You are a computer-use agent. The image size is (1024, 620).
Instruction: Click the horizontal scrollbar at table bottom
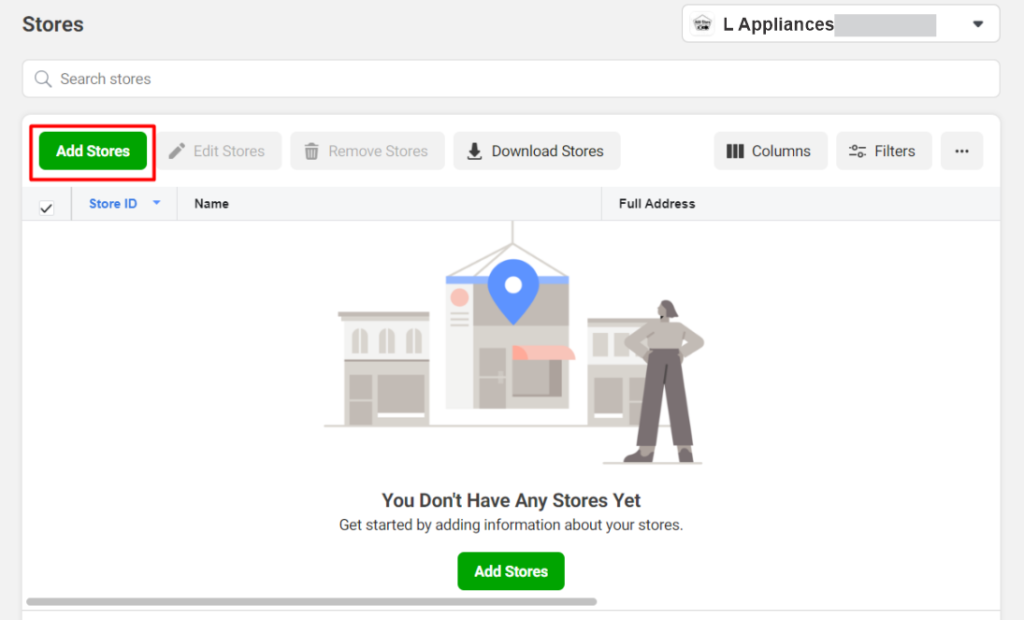pos(312,602)
